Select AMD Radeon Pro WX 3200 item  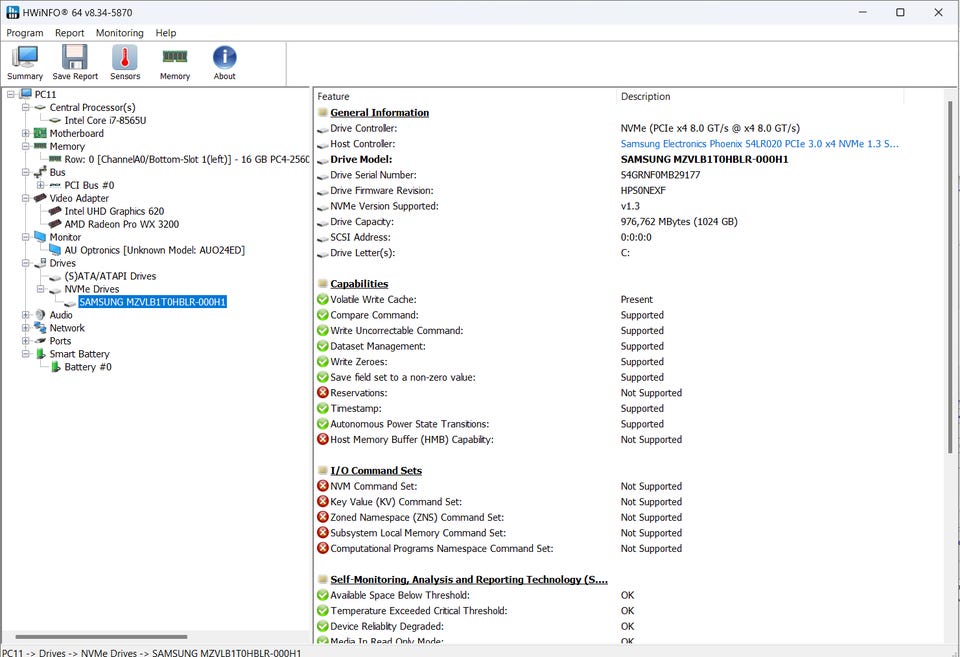(x=121, y=224)
